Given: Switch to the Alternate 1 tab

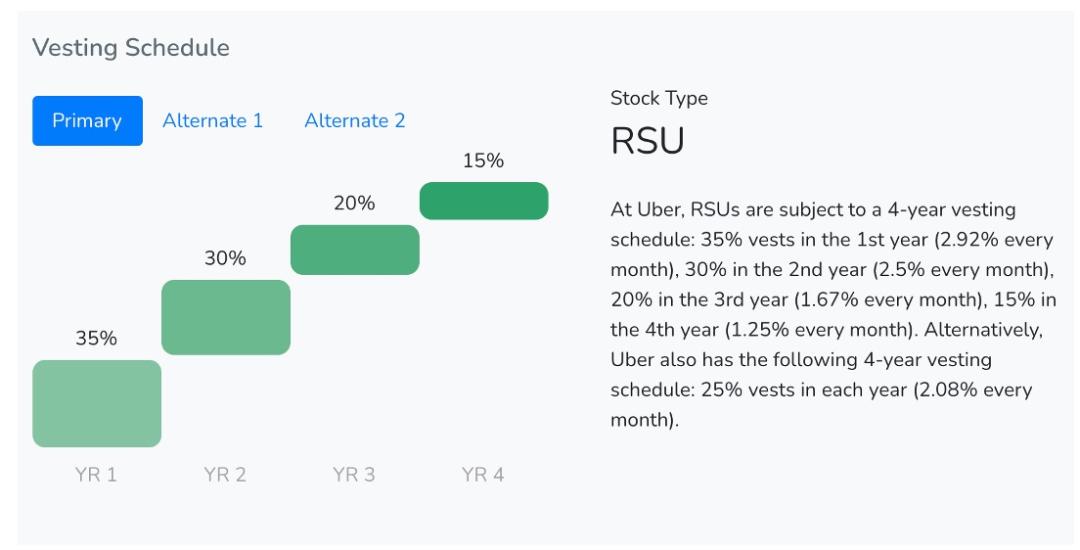Looking at the screenshot, I should tap(212, 121).
